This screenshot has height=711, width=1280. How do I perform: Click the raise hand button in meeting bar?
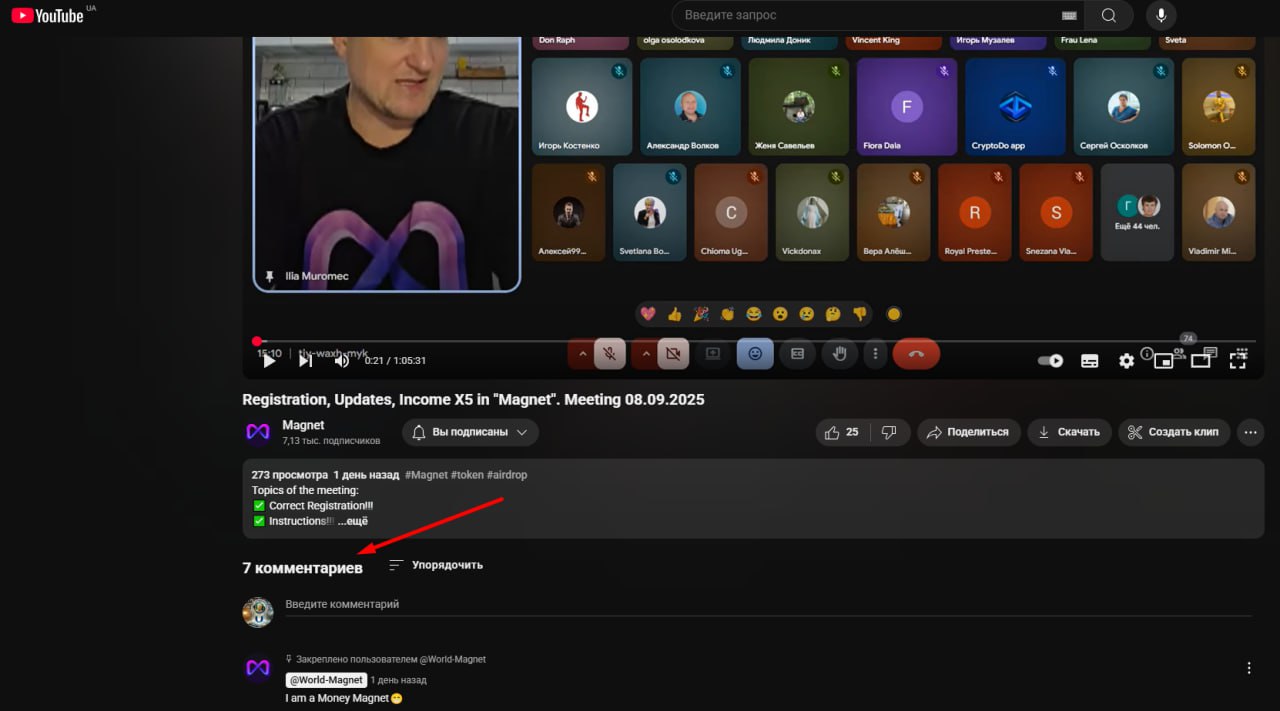[x=840, y=353]
